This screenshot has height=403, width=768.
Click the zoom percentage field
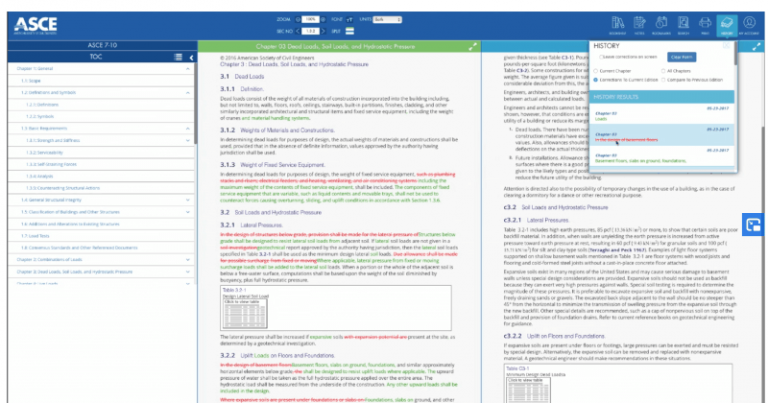coord(310,20)
